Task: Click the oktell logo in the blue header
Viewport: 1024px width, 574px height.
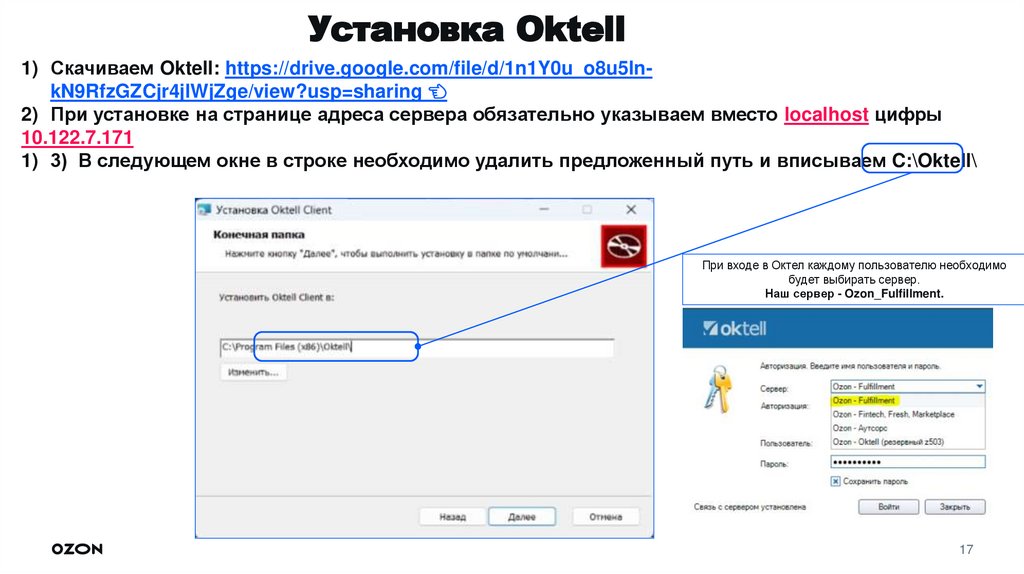Action: click(x=734, y=328)
